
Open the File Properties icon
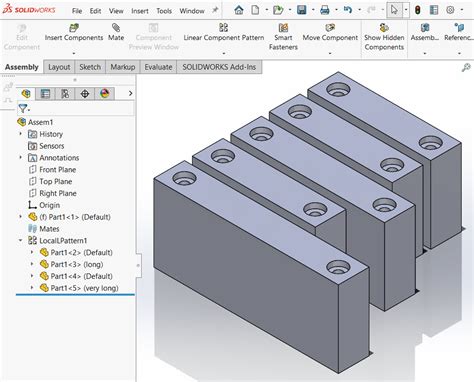[434, 10]
